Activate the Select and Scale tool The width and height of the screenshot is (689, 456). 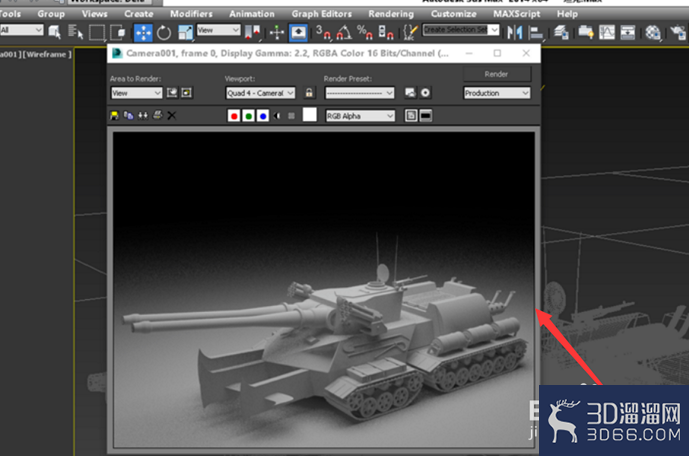coord(185,33)
